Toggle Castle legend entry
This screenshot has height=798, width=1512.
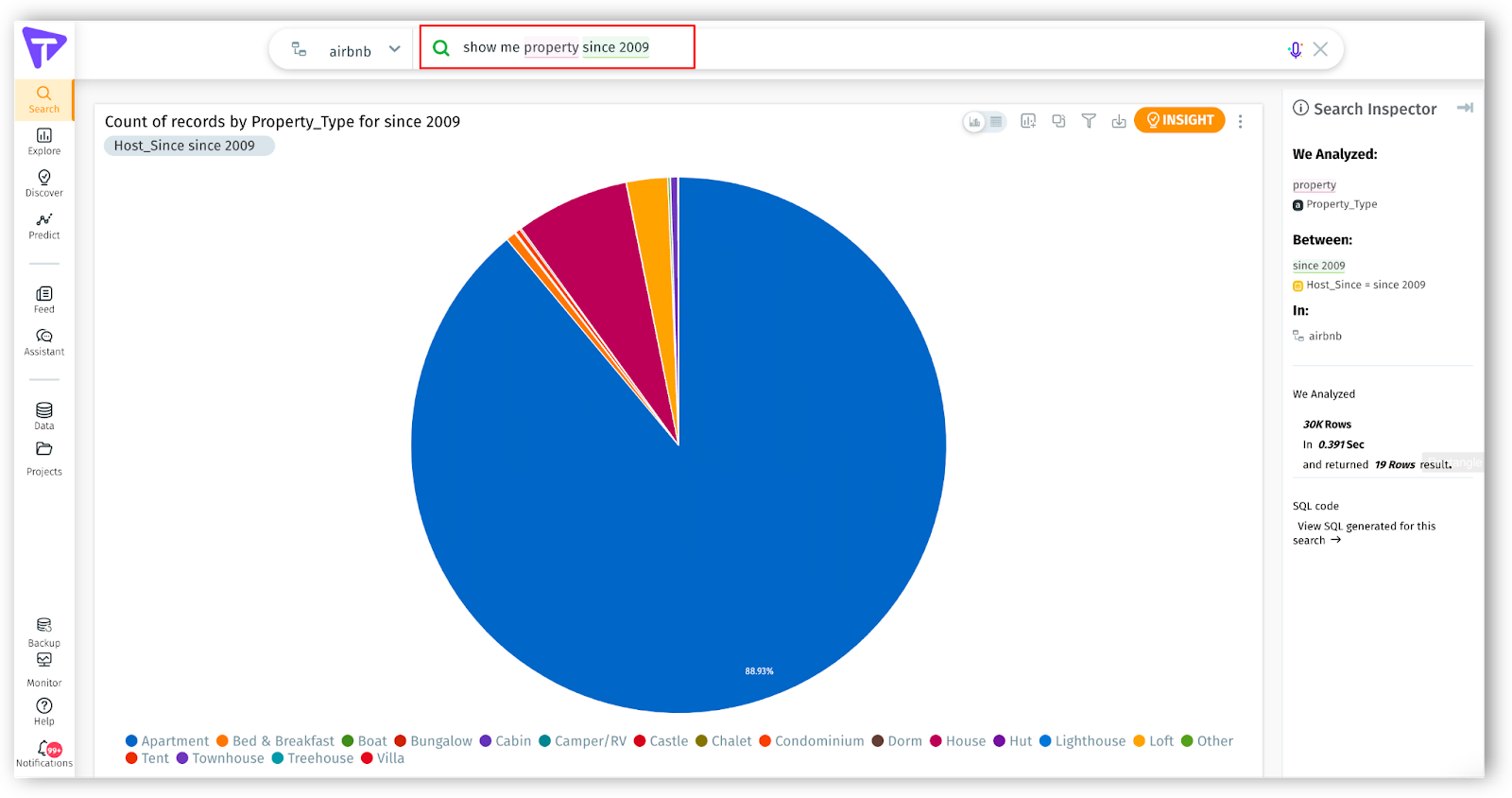661,741
